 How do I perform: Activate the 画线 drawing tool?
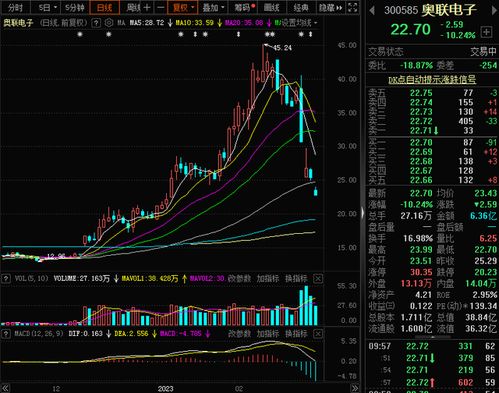point(272,7)
